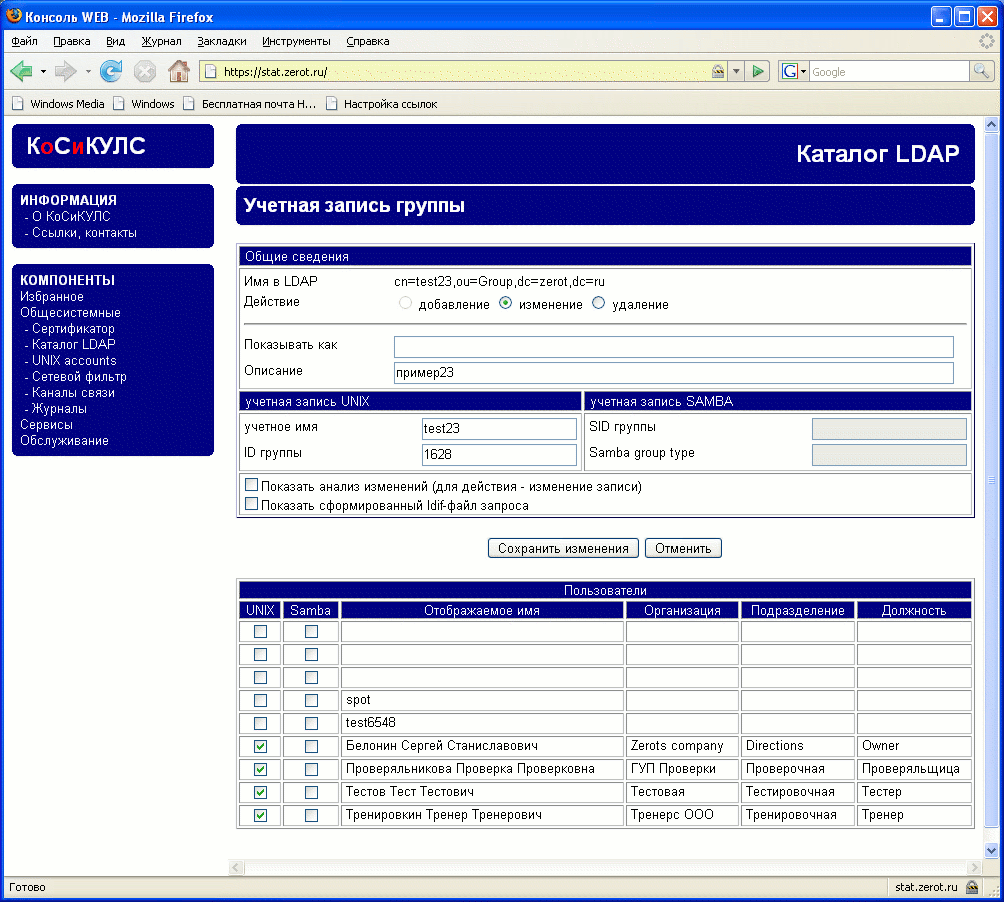Open the Файл menu
Screen dimensions: 1004x902
point(24,41)
